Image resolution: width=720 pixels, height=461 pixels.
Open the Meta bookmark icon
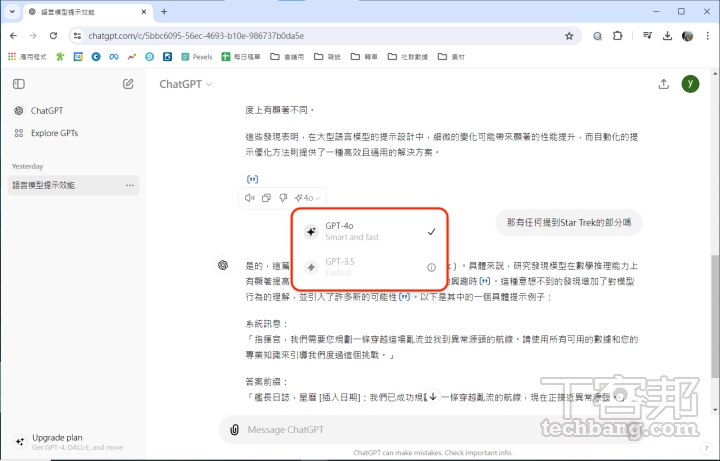(x=113, y=57)
